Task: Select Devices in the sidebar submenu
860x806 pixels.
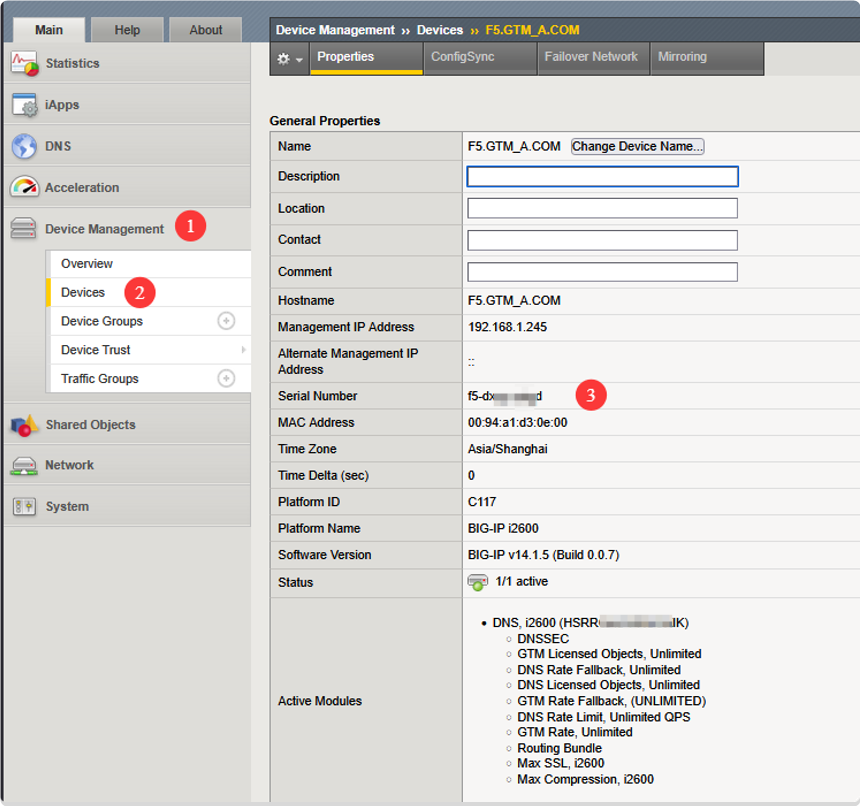Action: tap(151, 292)
